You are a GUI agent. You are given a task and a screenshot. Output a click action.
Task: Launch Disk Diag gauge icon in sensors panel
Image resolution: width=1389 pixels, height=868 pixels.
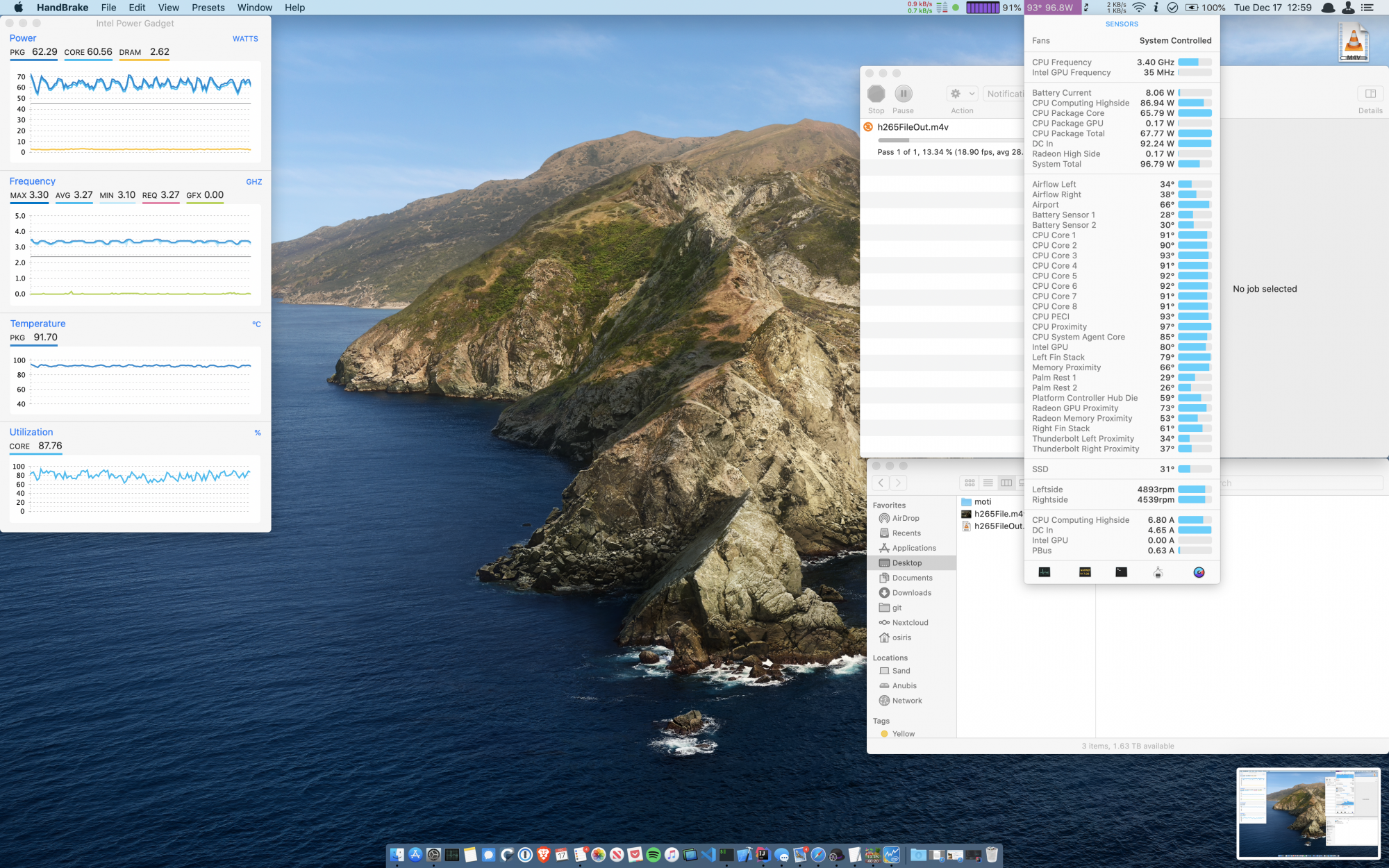1199,572
